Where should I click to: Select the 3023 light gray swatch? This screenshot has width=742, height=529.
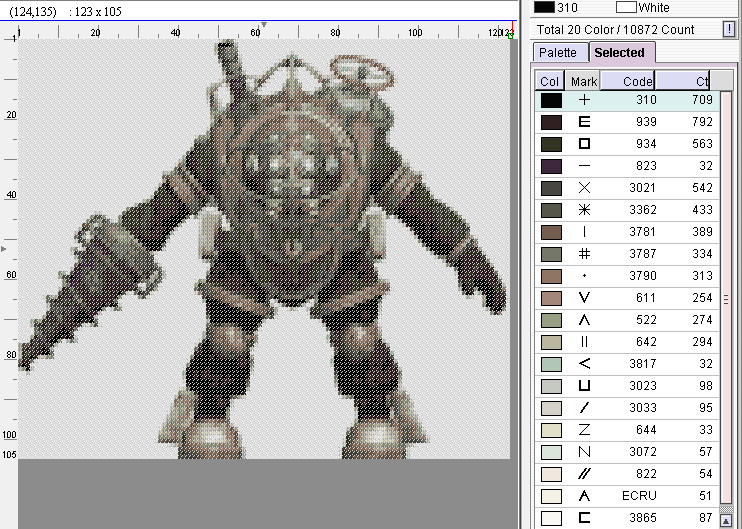[551, 386]
